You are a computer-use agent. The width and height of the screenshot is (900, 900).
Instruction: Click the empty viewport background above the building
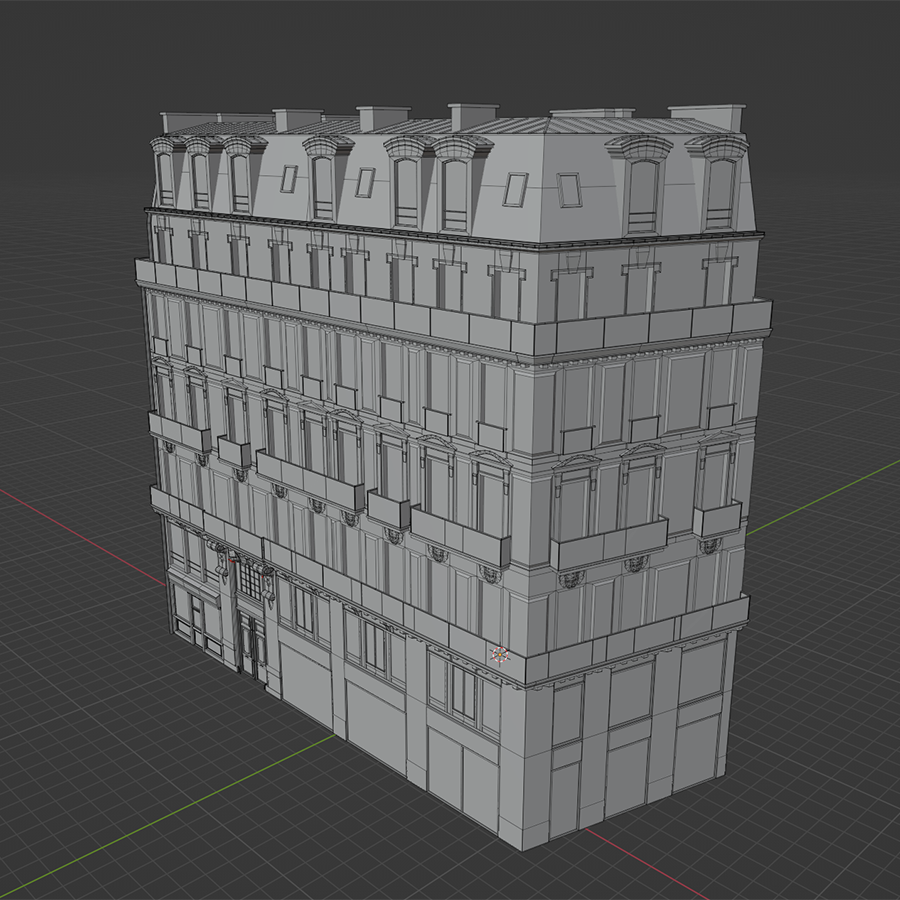coord(450,50)
